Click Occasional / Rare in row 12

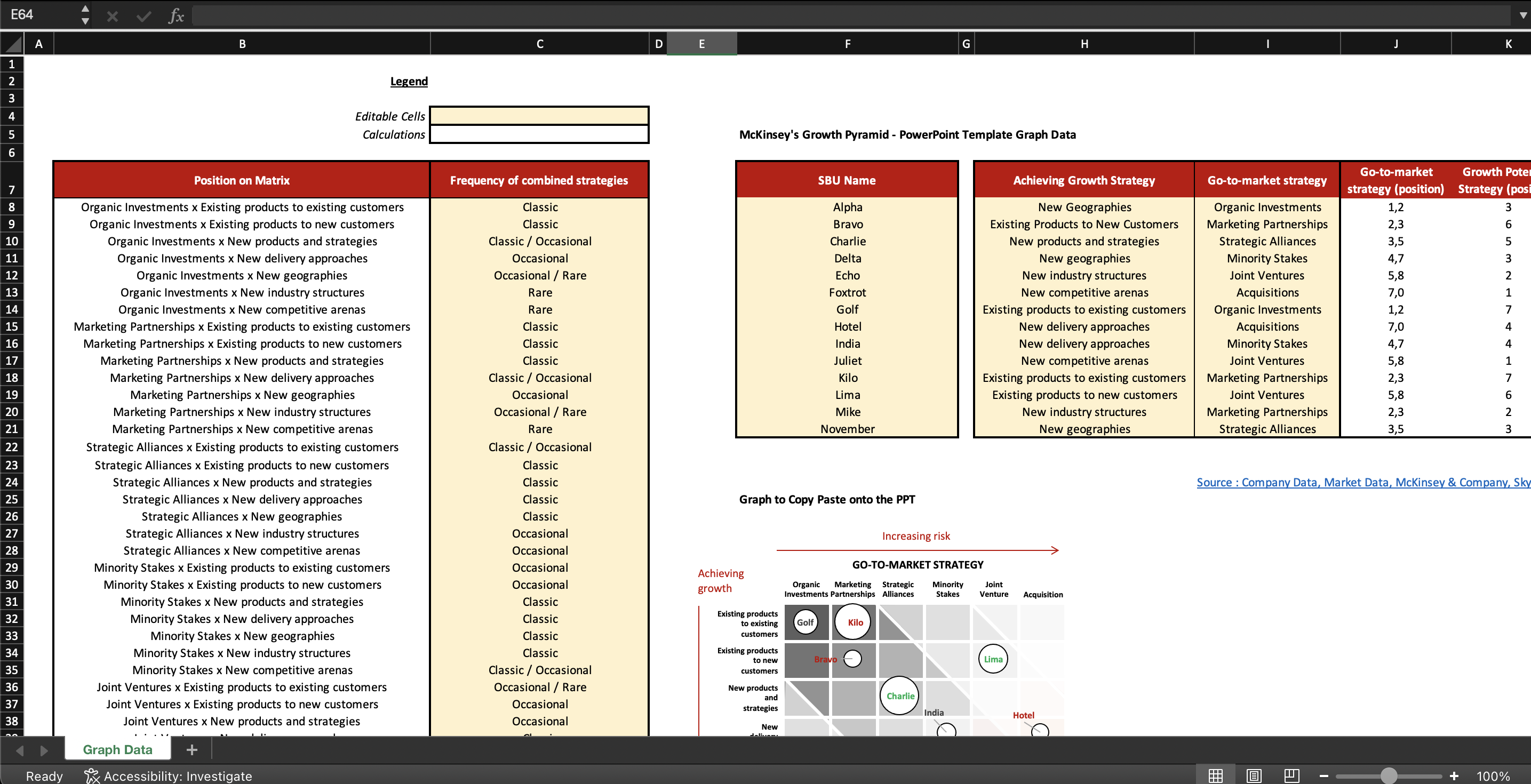tap(540, 275)
